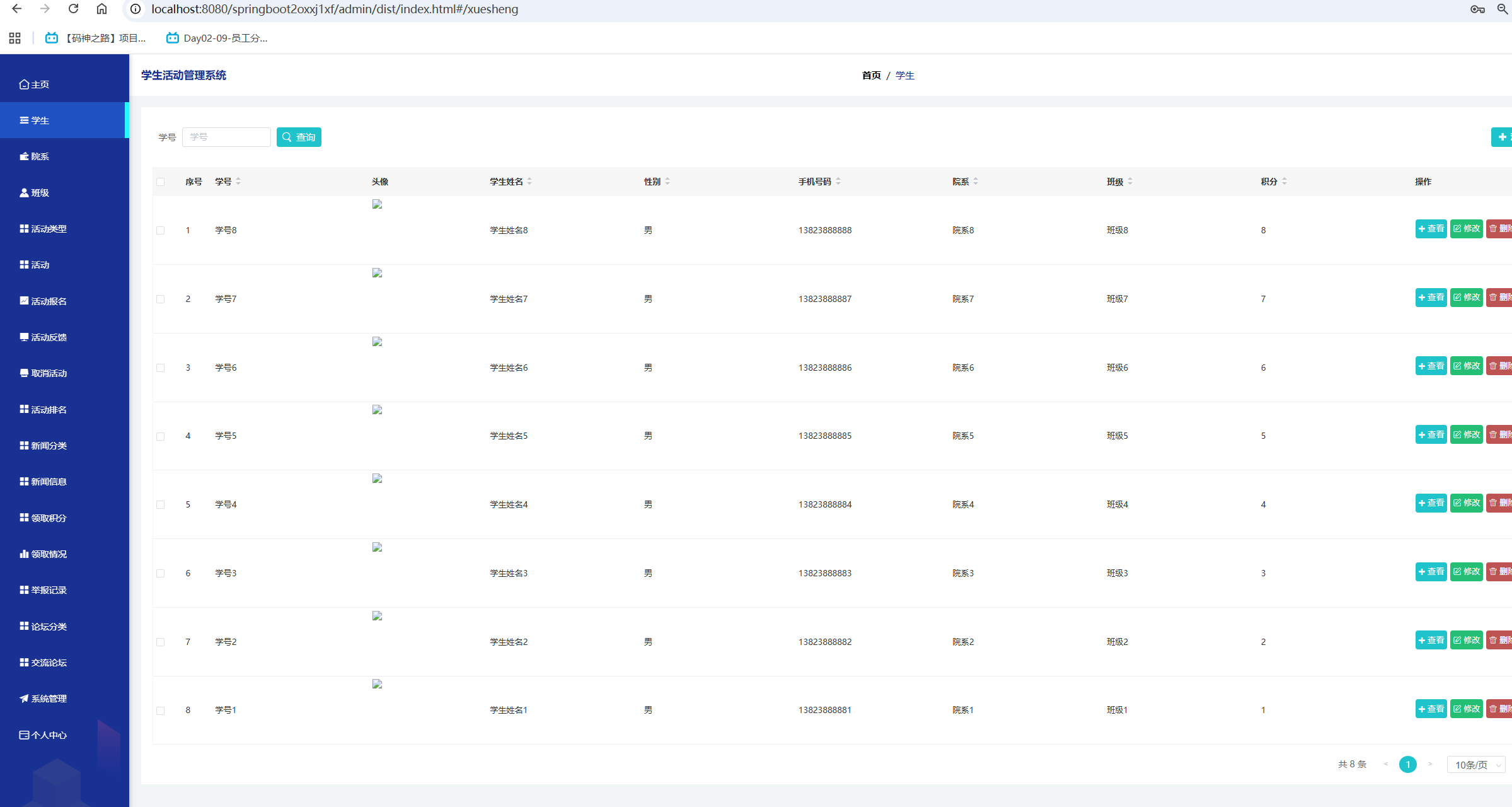Click the 学号 search input field

click(x=226, y=137)
